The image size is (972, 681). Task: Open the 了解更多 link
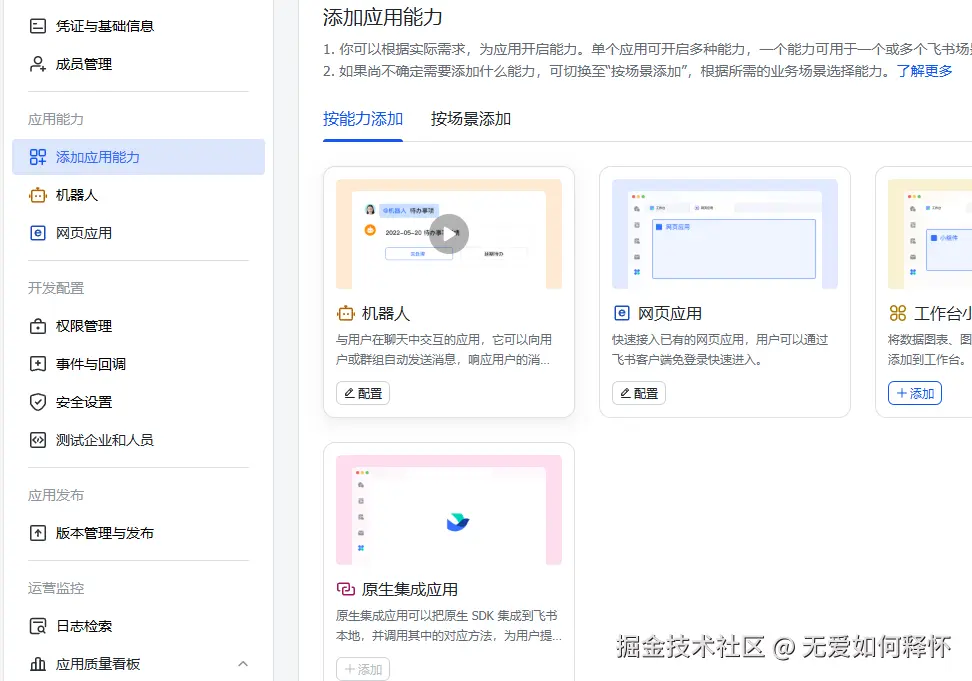click(x=924, y=71)
